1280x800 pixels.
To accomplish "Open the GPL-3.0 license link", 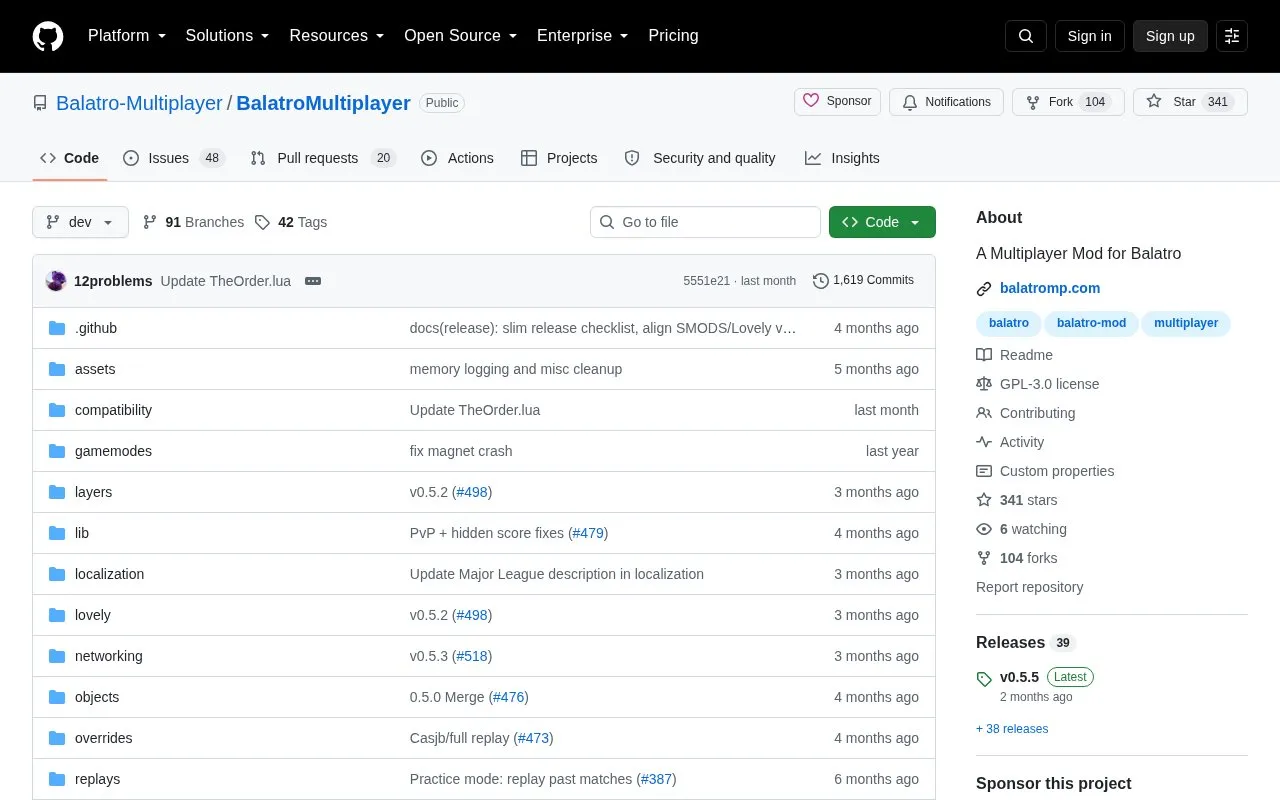I will (x=1037, y=384).
